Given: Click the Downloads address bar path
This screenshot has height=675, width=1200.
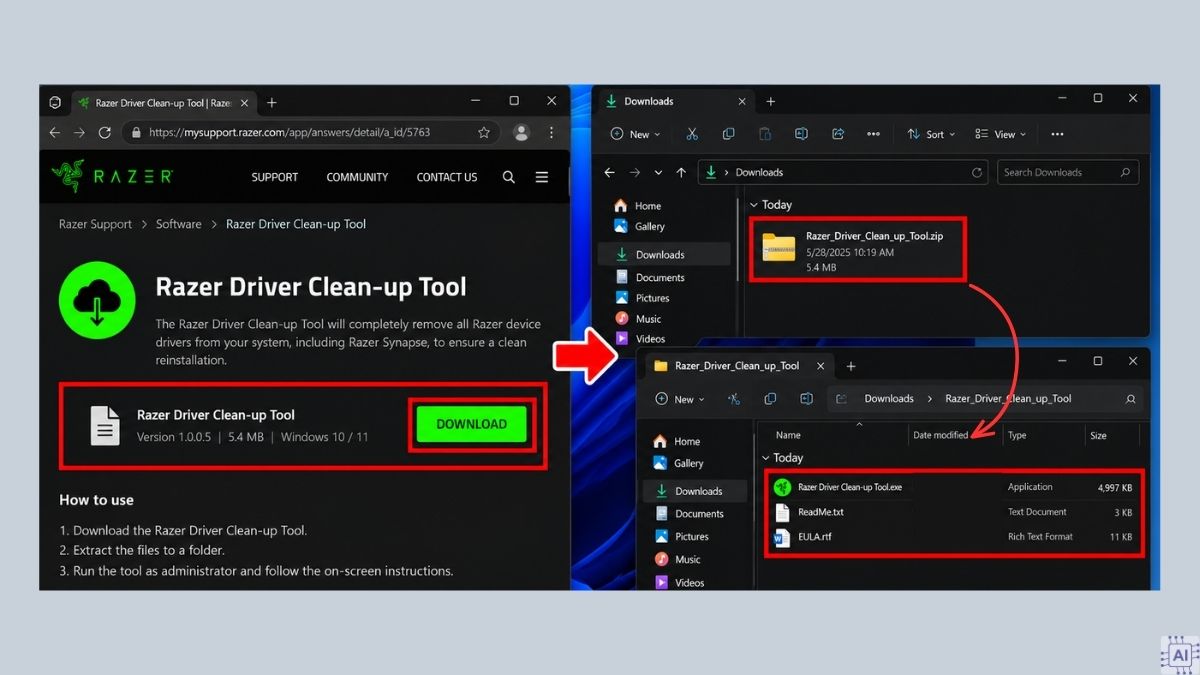Looking at the screenshot, I should pos(843,172).
